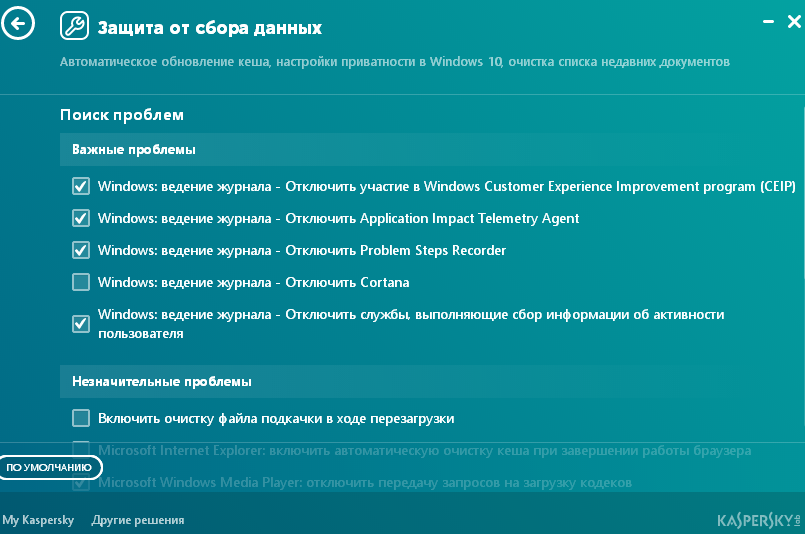Click the Поиск проблем heading
The width and height of the screenshot is (805, 534).
click(122, 115)
